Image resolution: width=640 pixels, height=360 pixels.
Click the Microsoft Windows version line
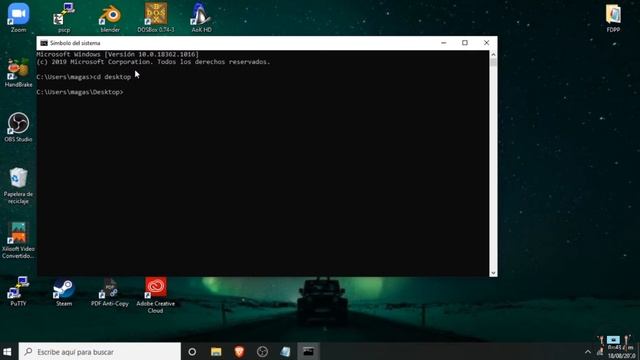click(x=118, y=54)
